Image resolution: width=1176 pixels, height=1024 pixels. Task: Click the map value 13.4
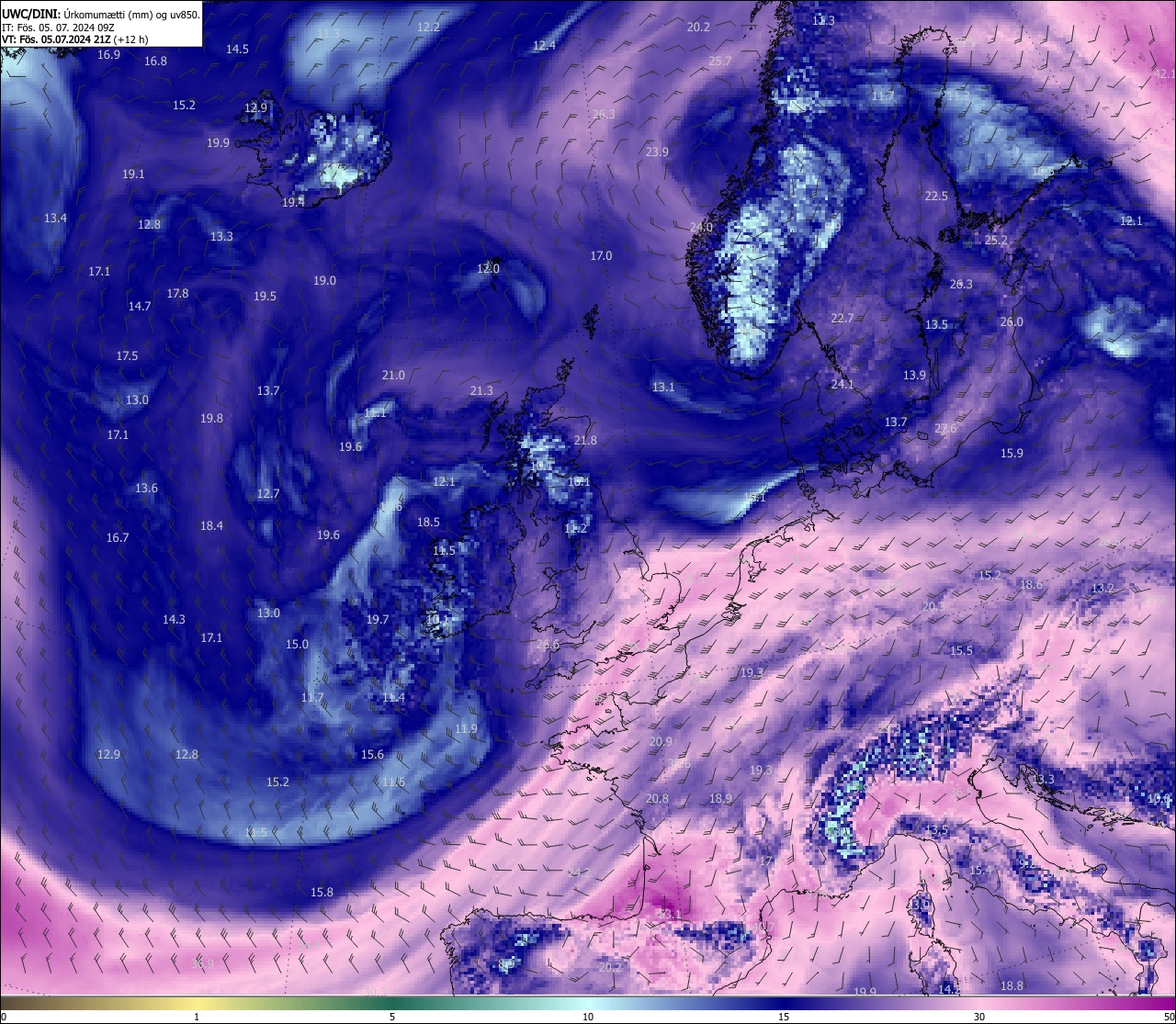pos(55,219)
